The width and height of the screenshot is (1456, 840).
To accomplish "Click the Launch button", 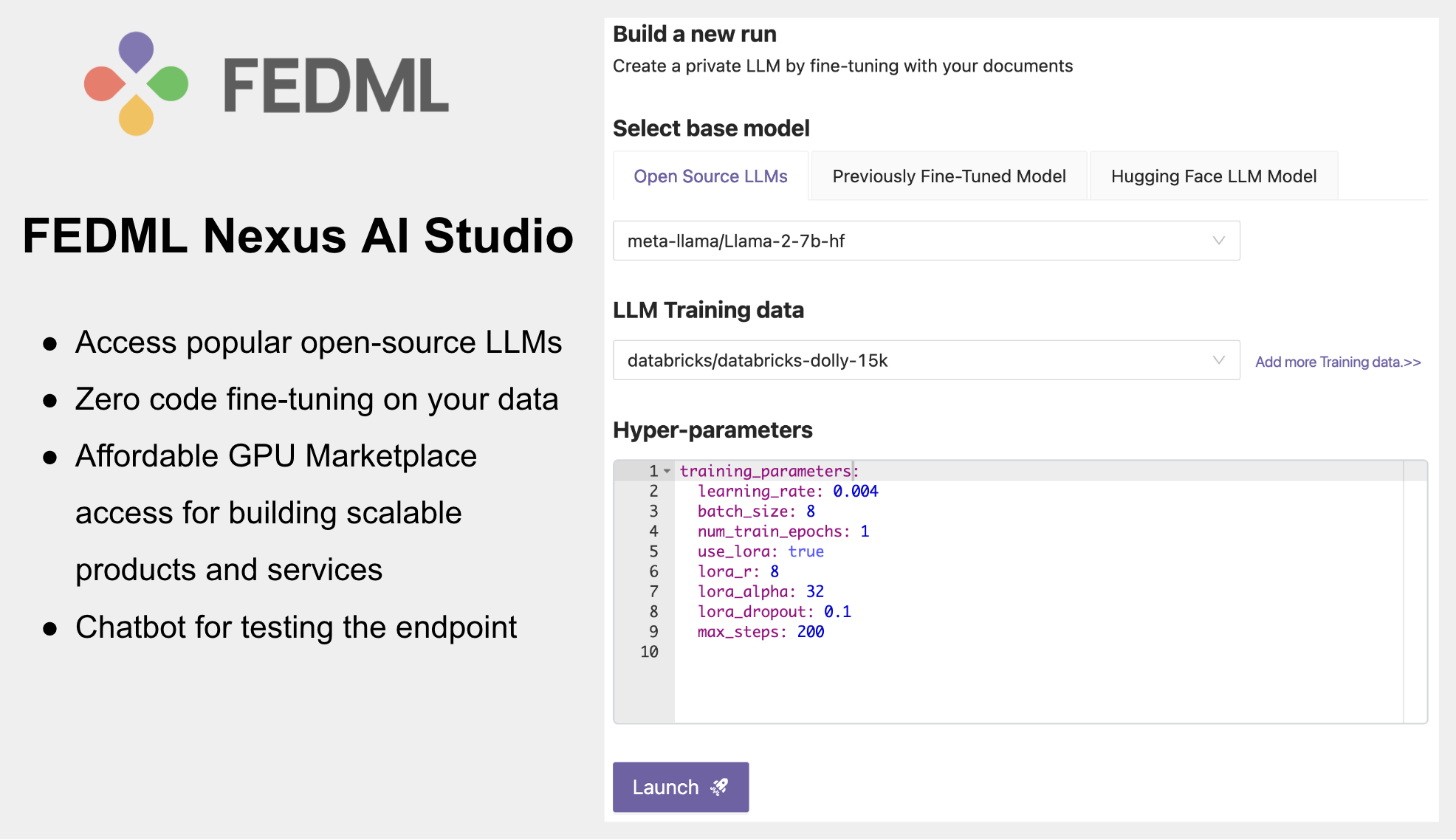I will click(x=680, y=787).
